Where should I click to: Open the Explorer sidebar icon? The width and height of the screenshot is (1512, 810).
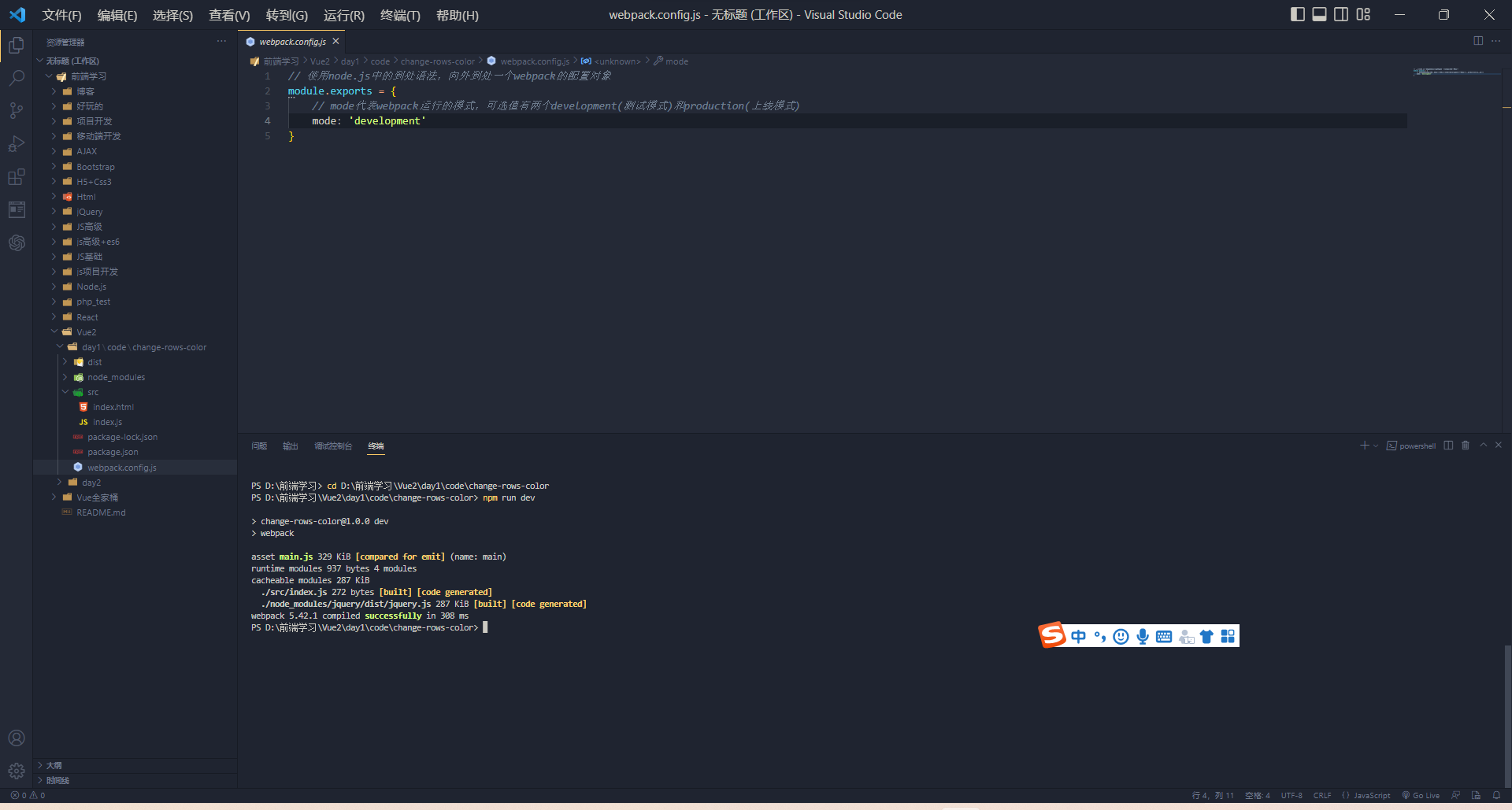point(17,45)
